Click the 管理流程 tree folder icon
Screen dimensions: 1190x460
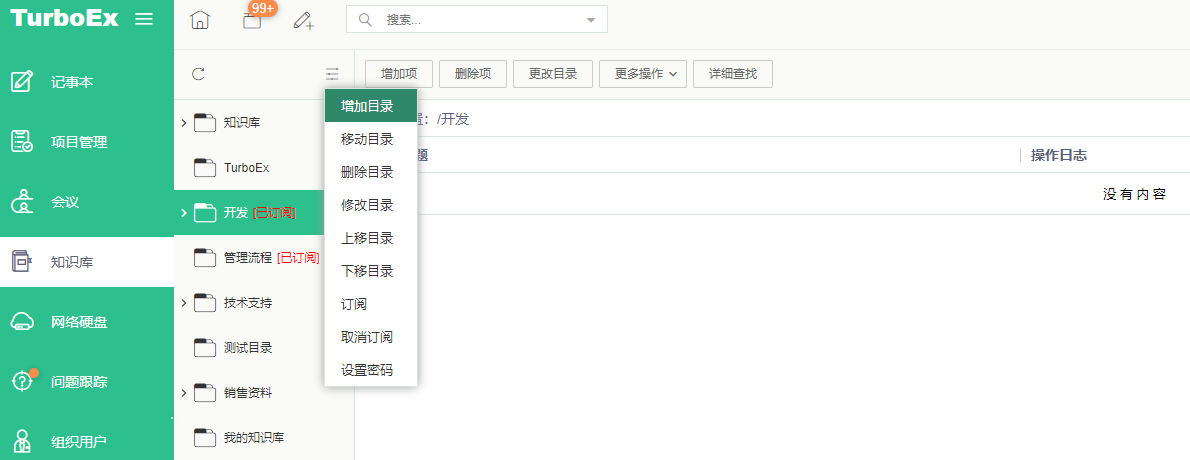(x=205, y=258)
